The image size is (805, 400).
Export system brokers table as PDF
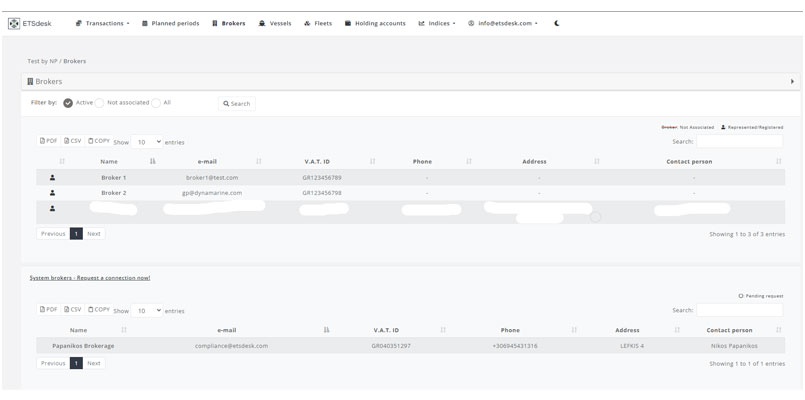click(x=48, y=310)
